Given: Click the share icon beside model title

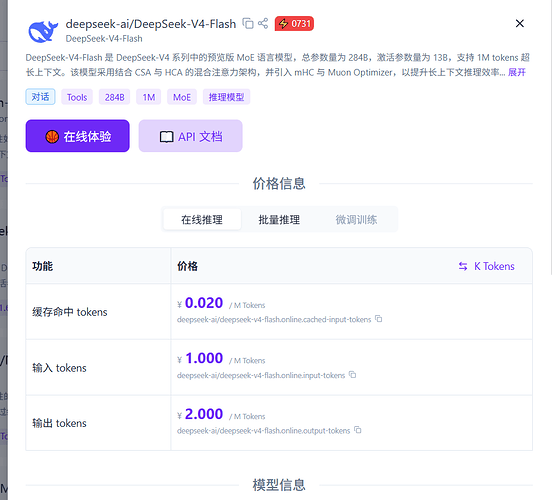Looking at the screenshot, I should 263,24.
